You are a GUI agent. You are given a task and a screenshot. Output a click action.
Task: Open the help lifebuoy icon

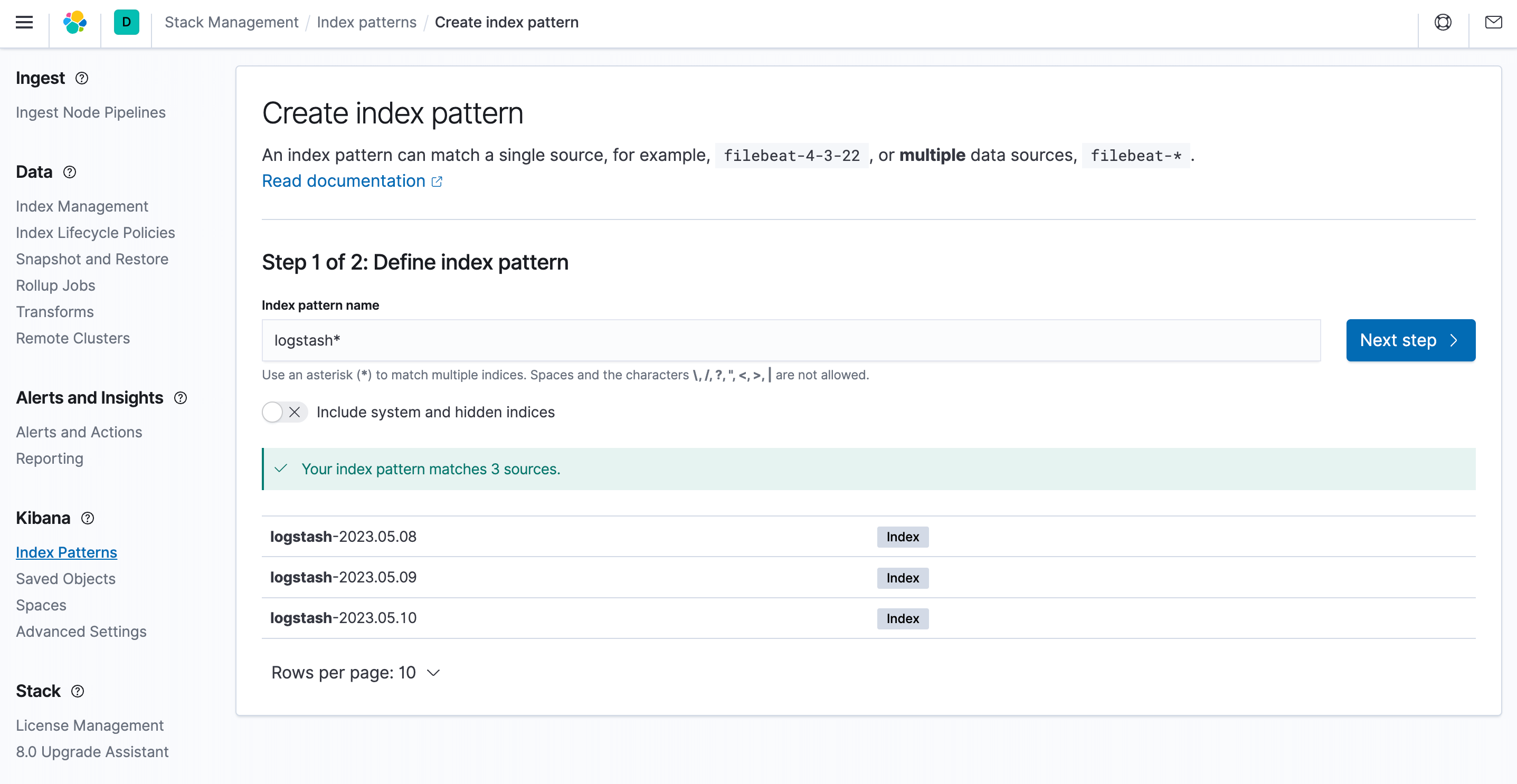1442,22
